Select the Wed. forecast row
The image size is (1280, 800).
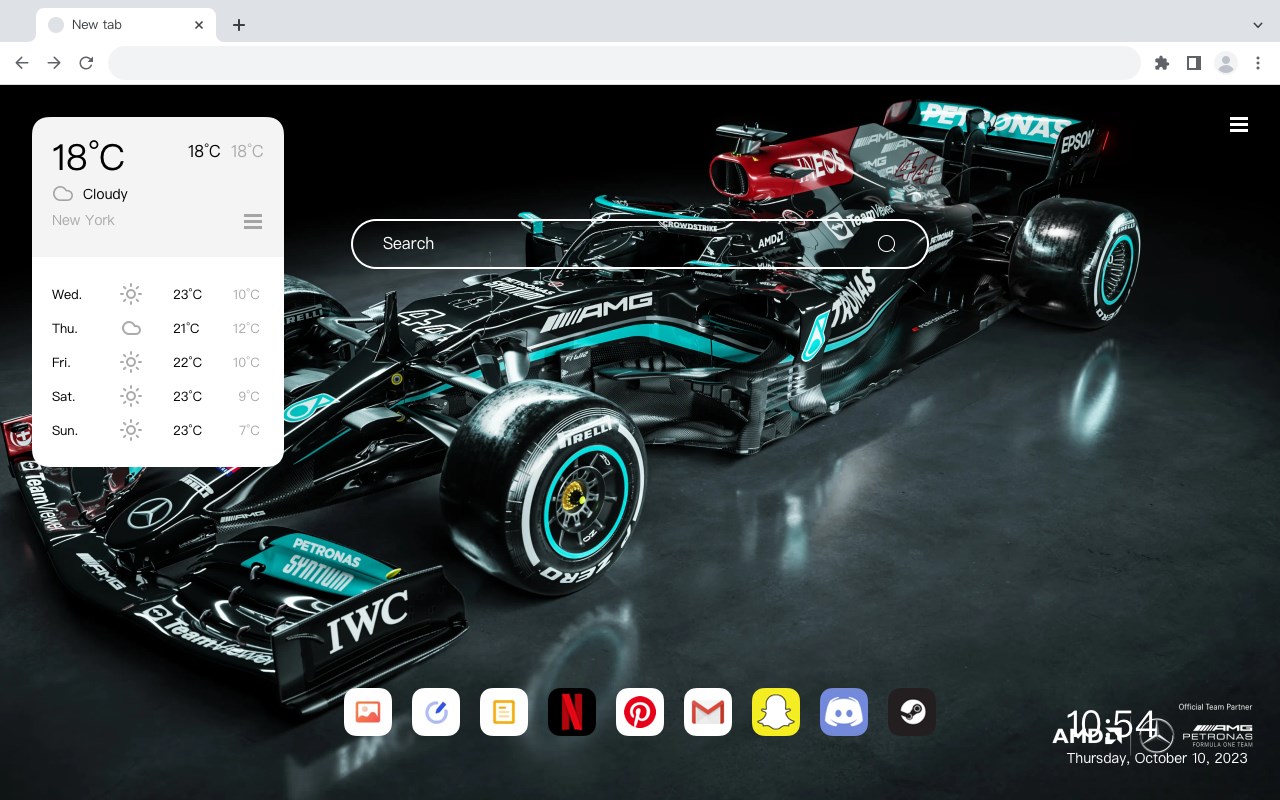pyautogui.click(x=157, y=294)
